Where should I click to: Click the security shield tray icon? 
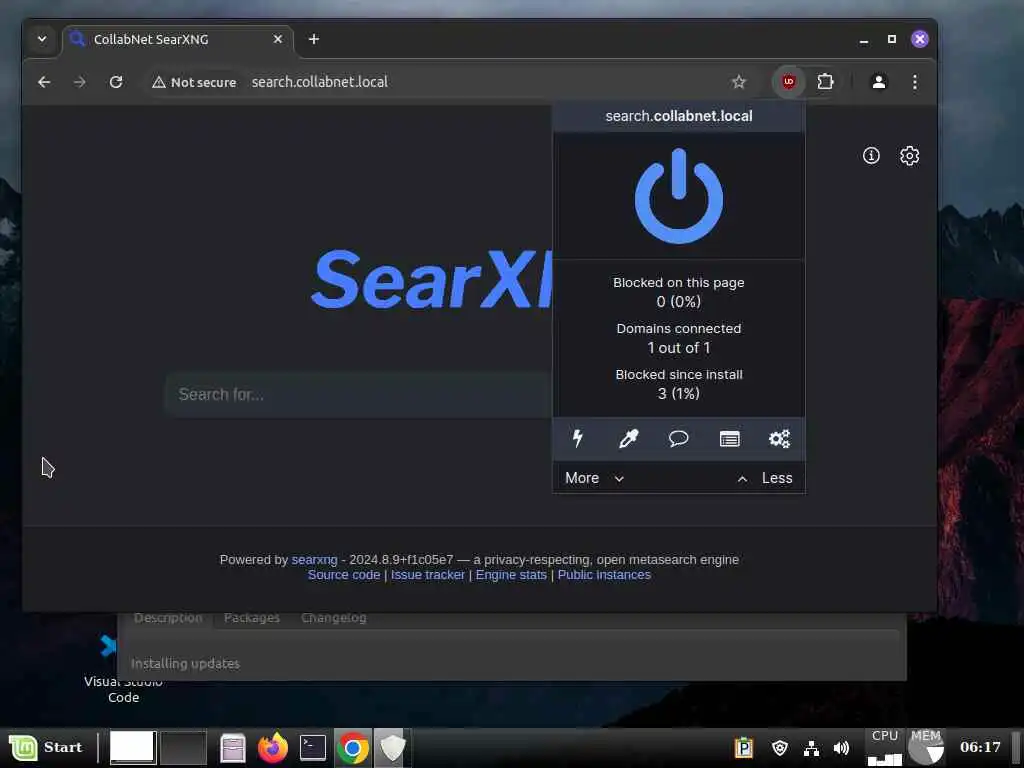click(779, 748)
